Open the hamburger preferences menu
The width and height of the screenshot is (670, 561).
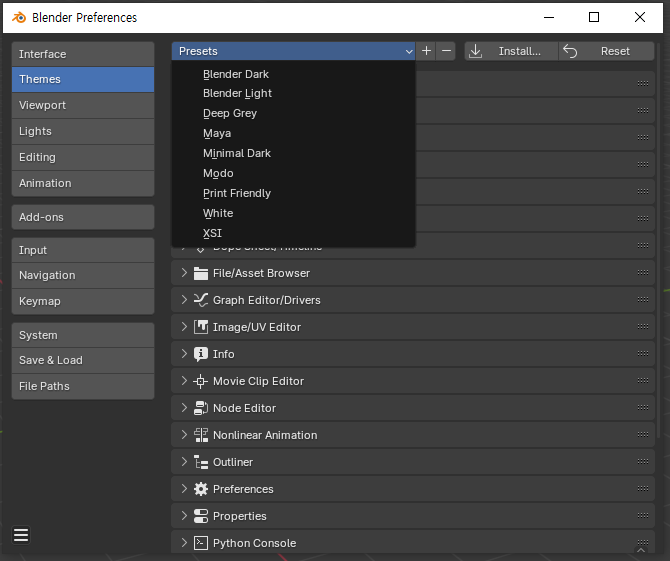point(21,535)
